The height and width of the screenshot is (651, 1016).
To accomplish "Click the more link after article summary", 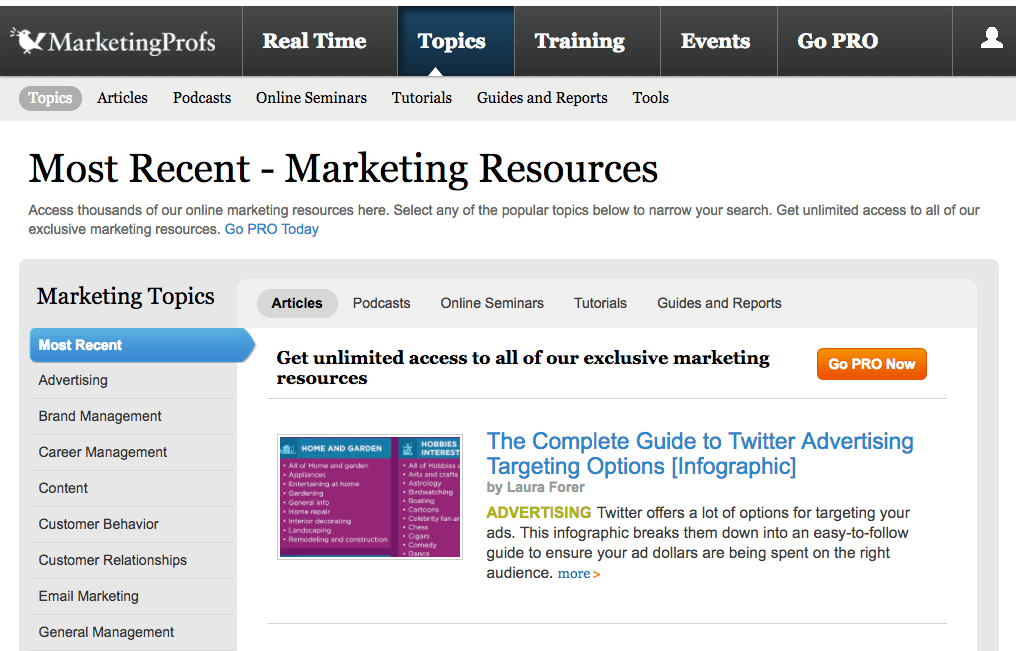I will [579, 573].
